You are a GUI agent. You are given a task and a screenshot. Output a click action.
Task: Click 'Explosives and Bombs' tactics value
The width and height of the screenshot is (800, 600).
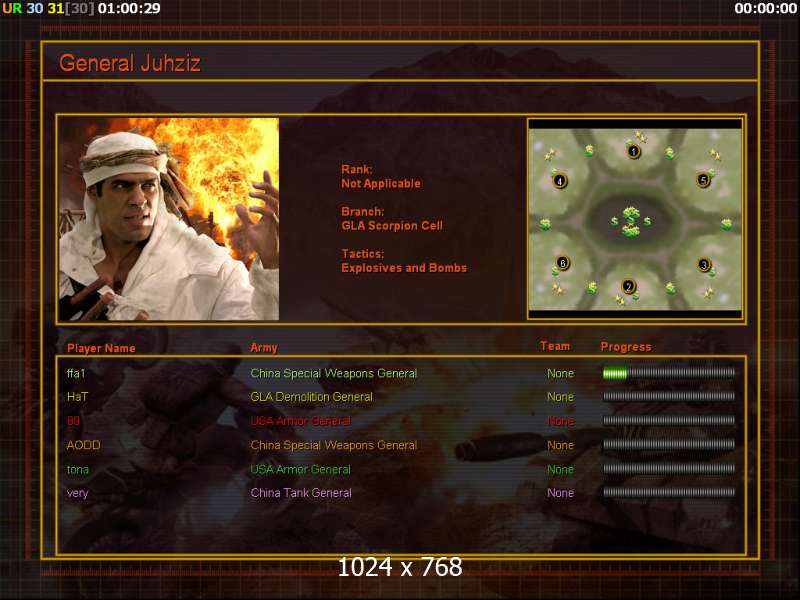404,268
